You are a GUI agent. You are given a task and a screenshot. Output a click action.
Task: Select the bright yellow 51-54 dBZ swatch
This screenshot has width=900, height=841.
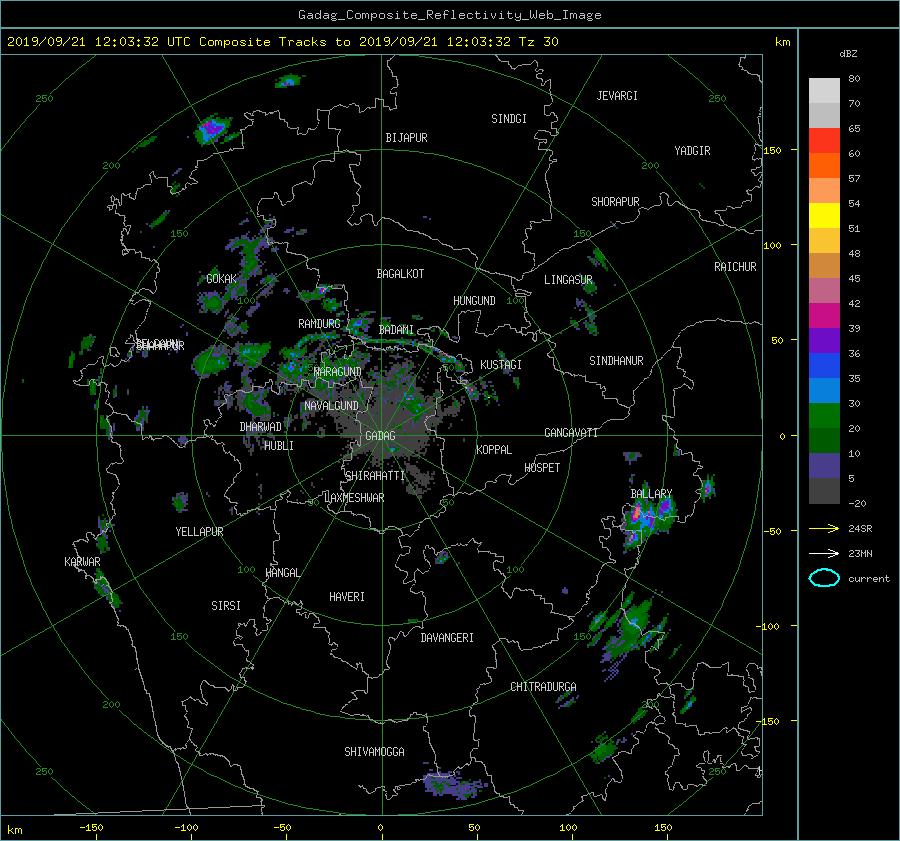[824, 215]
